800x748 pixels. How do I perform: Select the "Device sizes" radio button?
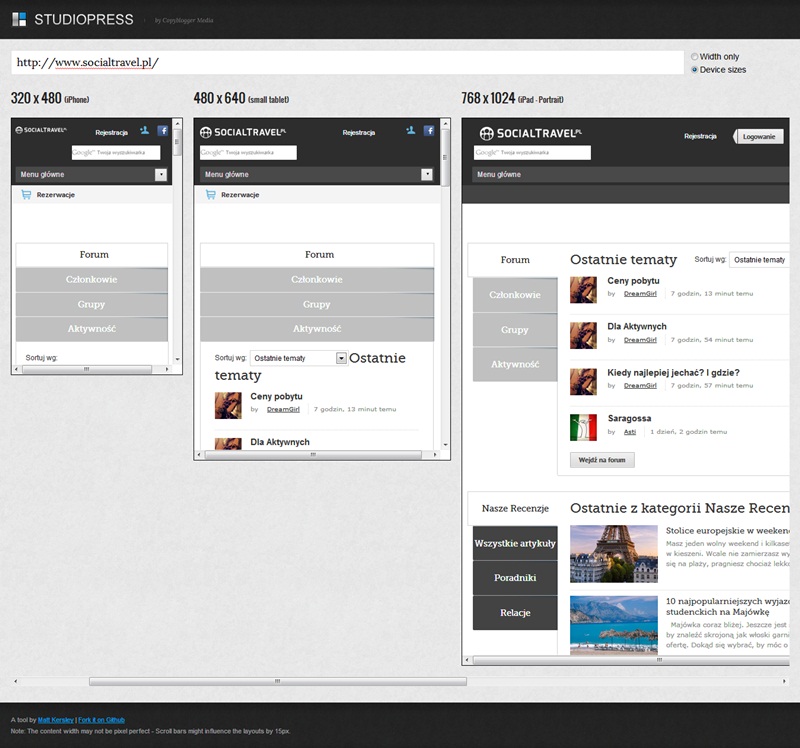[695, 70]
